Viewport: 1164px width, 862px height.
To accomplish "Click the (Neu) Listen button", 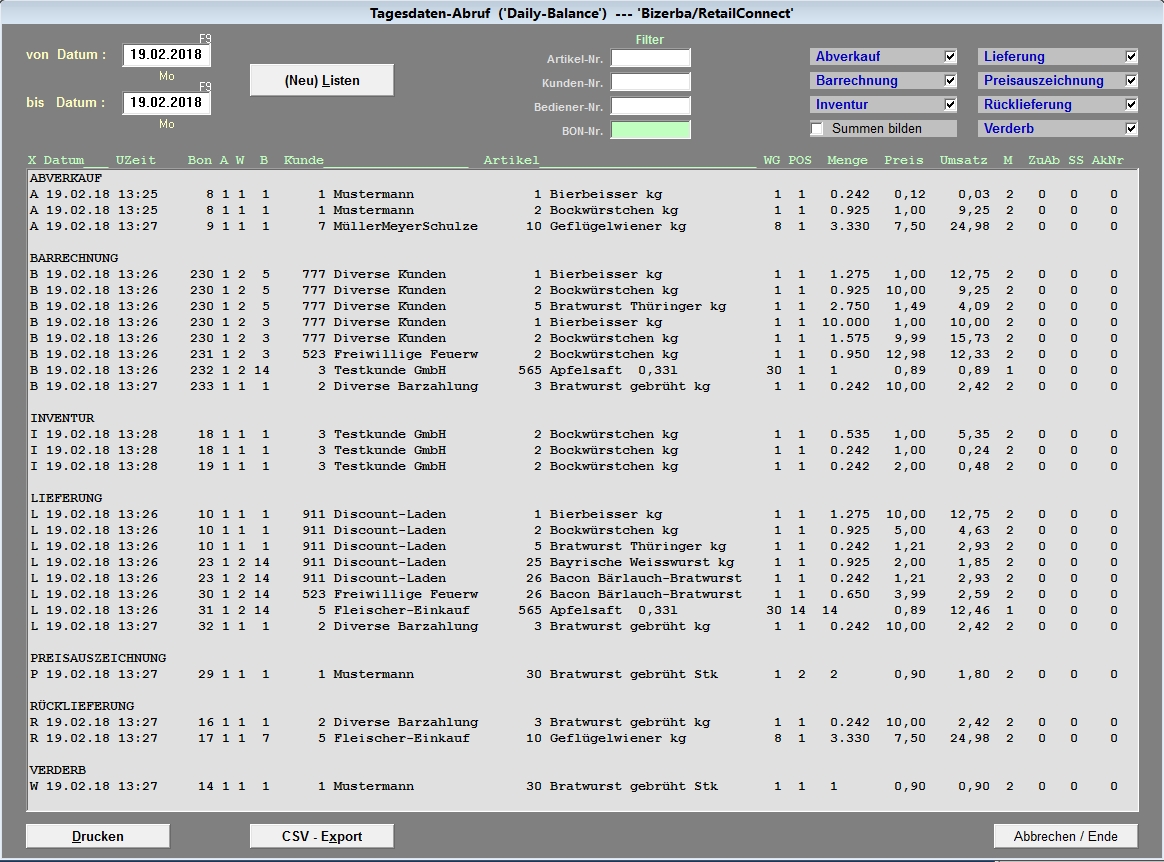I will 321,80.
